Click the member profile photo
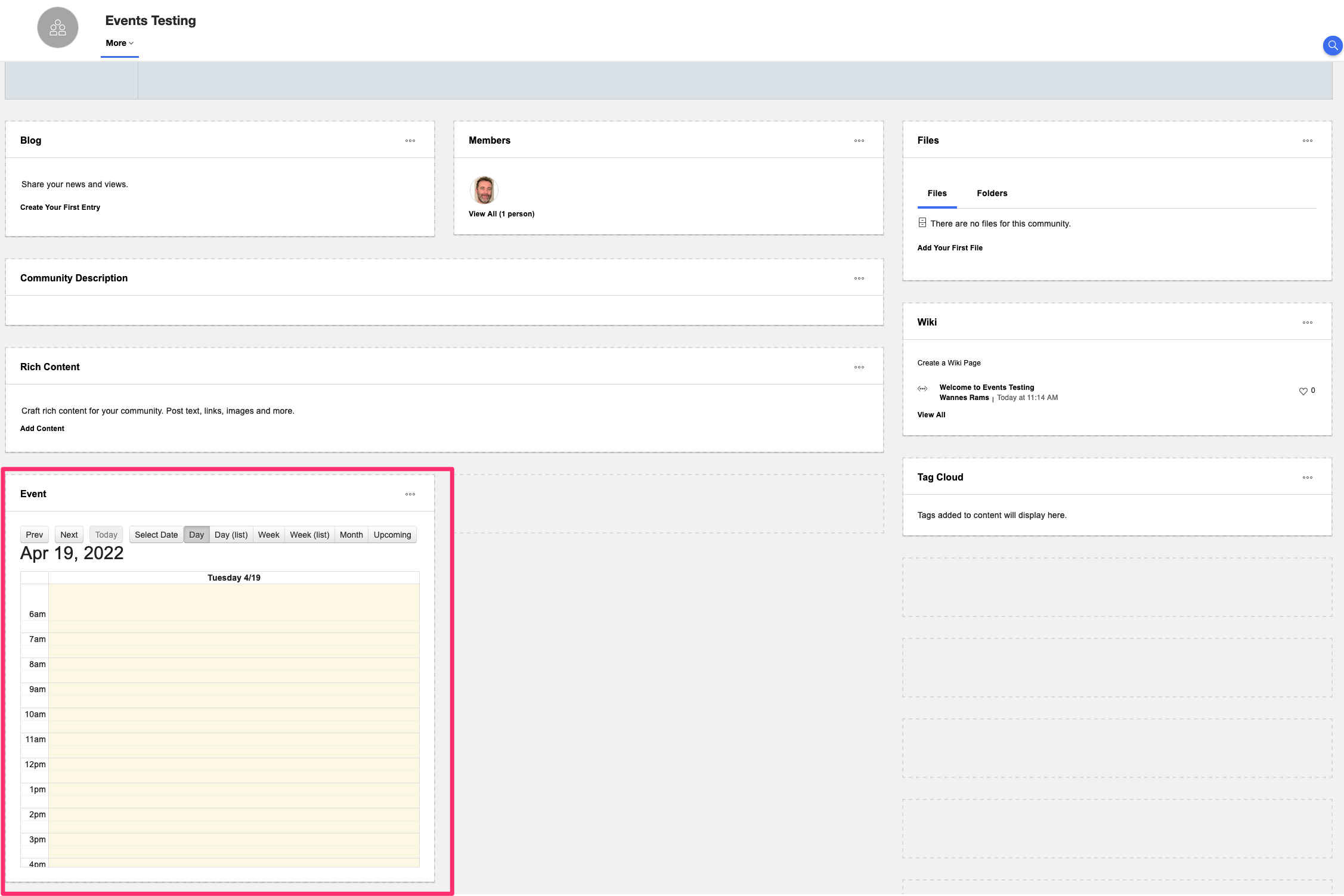Image resolution: width=1344 pixels, height=896 pixels. pyautogui.click(x=484, y=190)
